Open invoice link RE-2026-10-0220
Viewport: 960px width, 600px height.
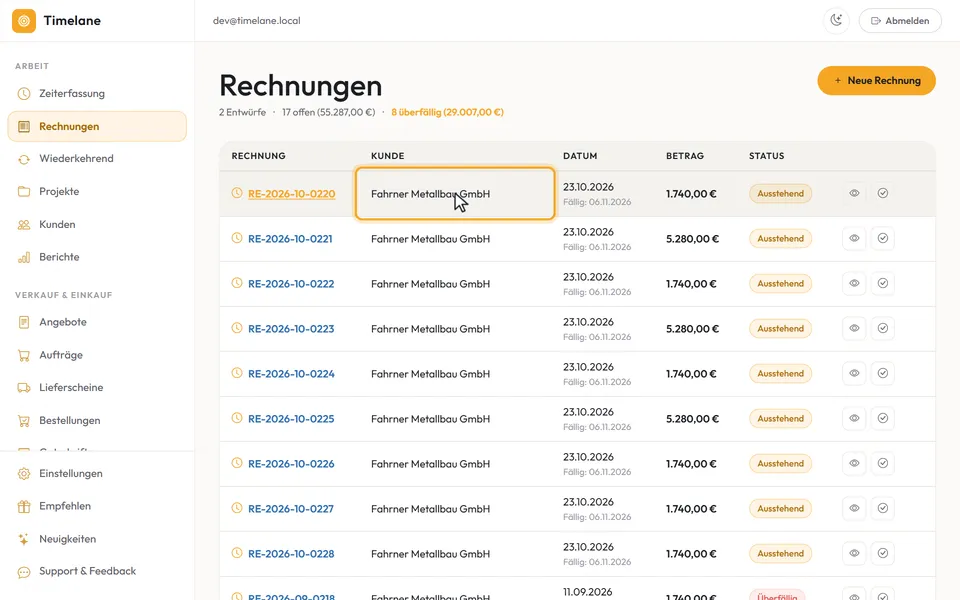tap(291, 194)
